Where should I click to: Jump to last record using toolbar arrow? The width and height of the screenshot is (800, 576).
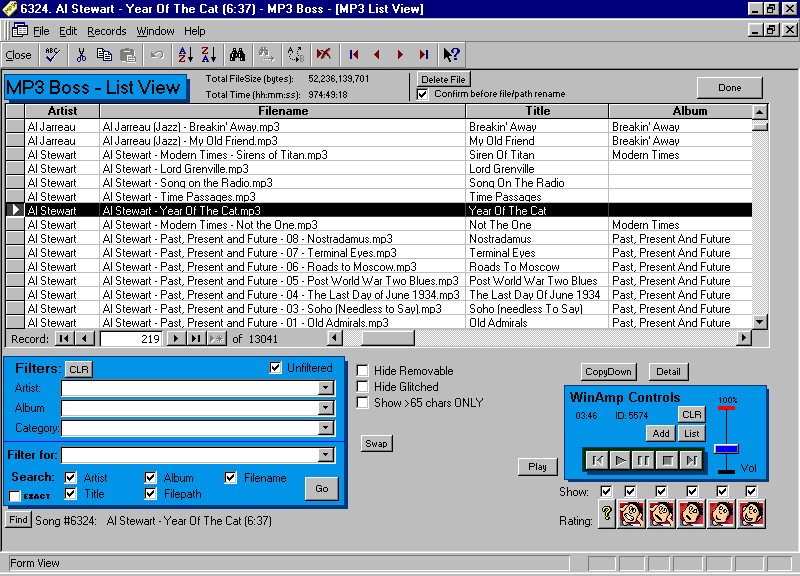pos(422,55)
